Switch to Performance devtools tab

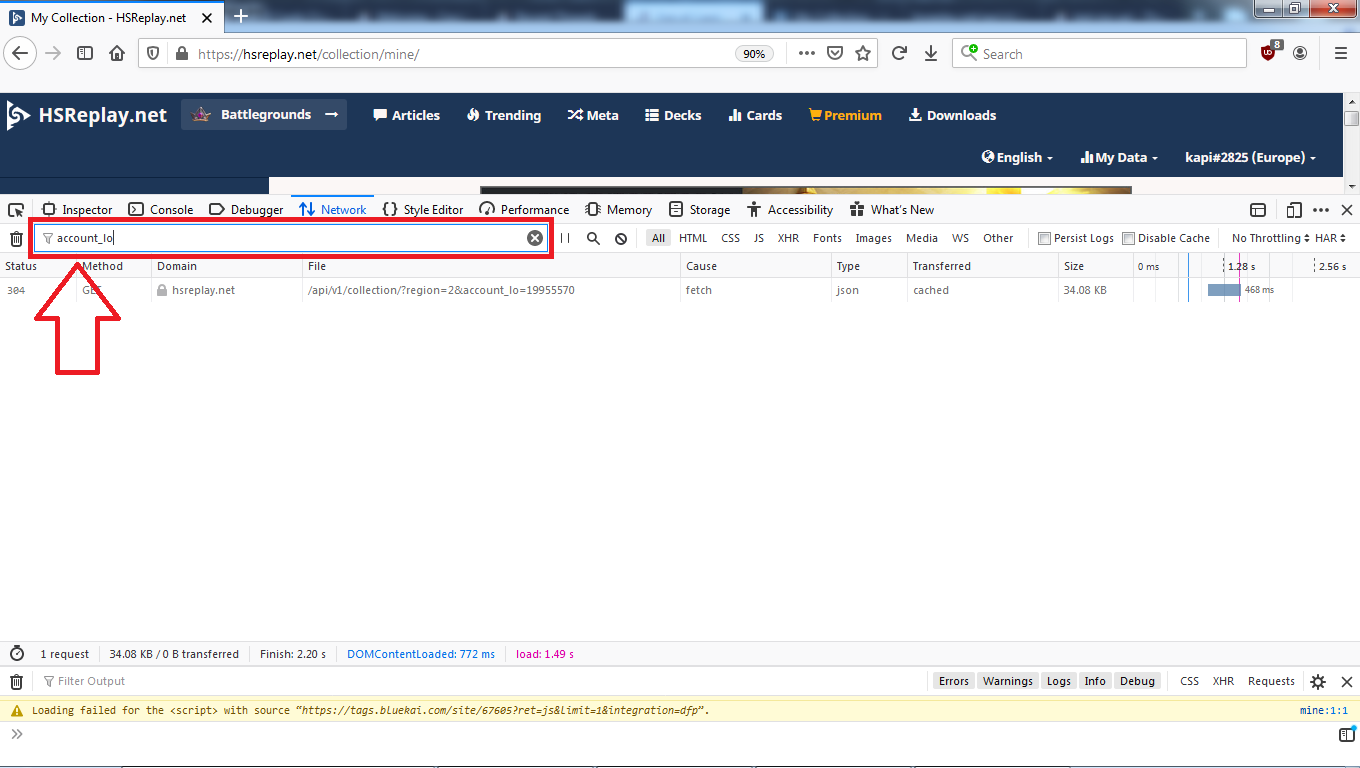[x=524, y=210]
